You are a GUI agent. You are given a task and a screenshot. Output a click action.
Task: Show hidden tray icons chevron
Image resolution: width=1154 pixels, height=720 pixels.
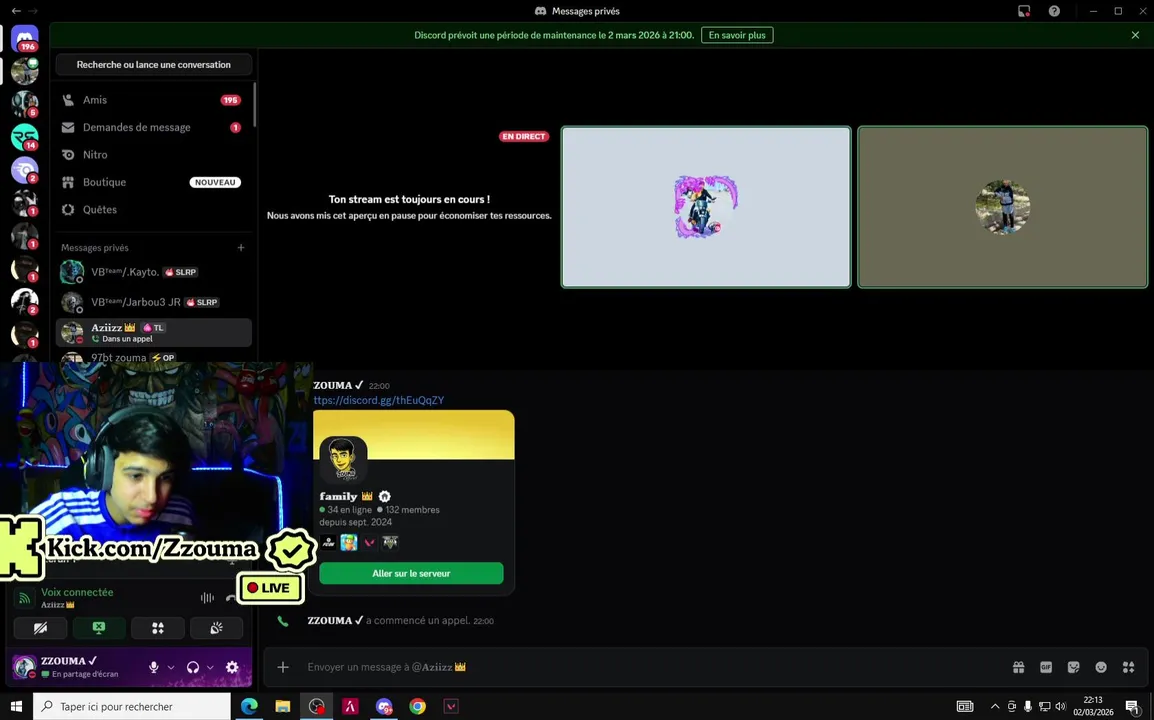tap(995, 706)
